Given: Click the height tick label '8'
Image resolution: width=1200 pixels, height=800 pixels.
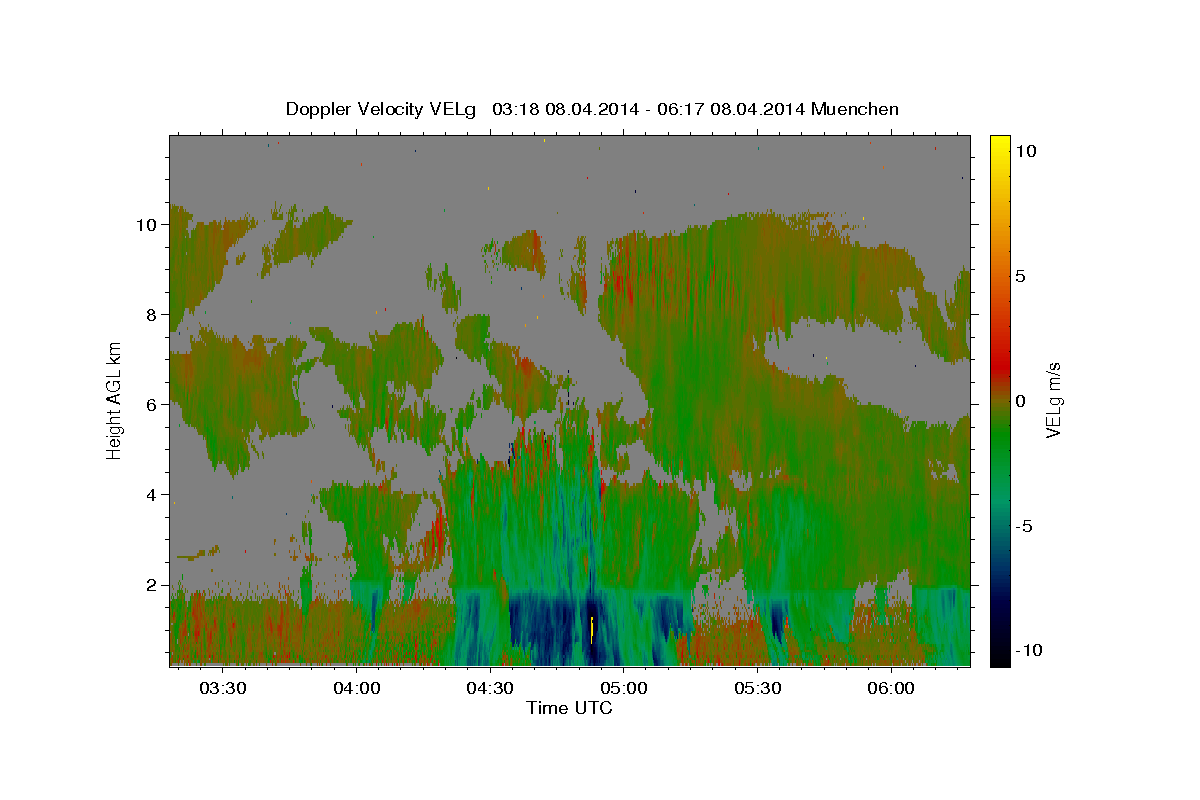Looking at the screenshot, I should pyautogui.click(x=153, y=315).
